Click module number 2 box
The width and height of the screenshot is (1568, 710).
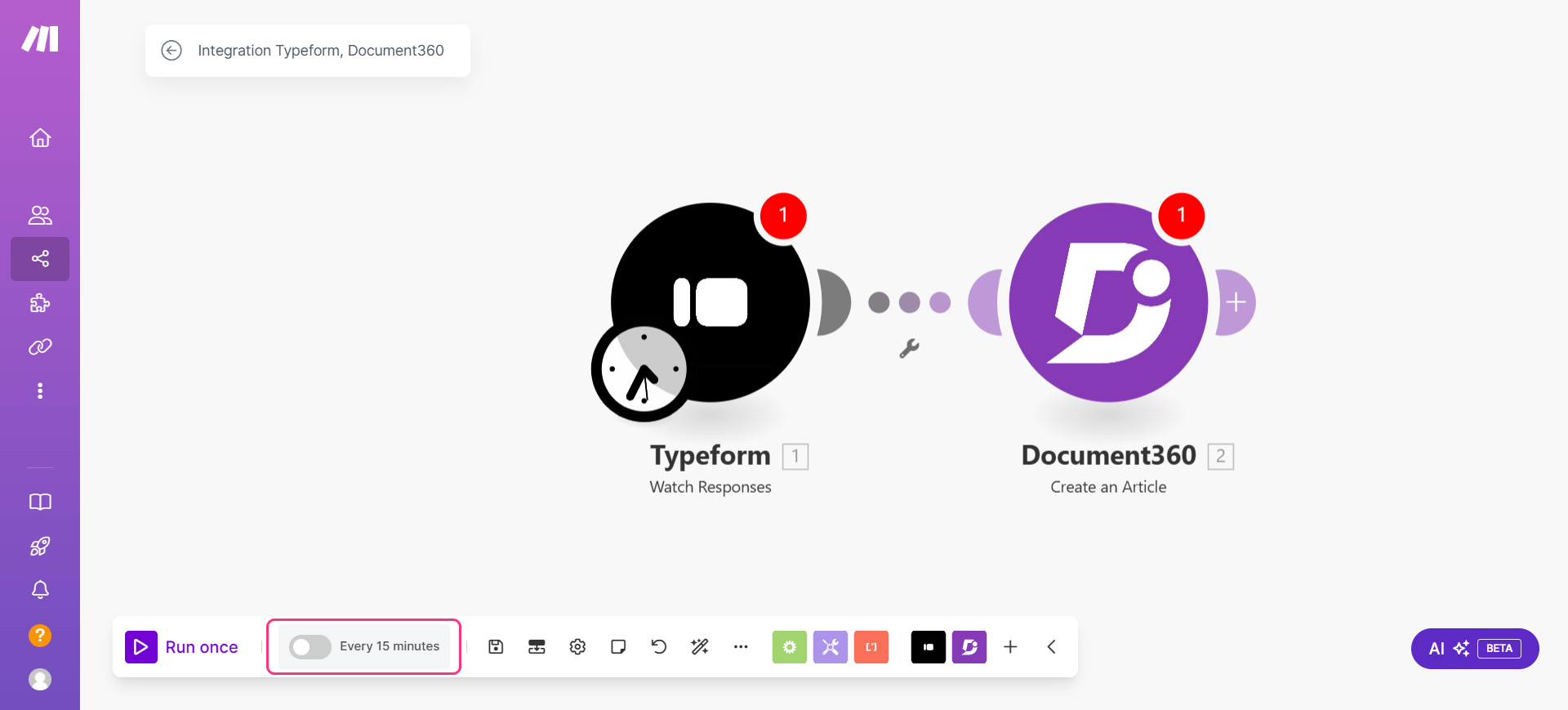click(1221, 457)
